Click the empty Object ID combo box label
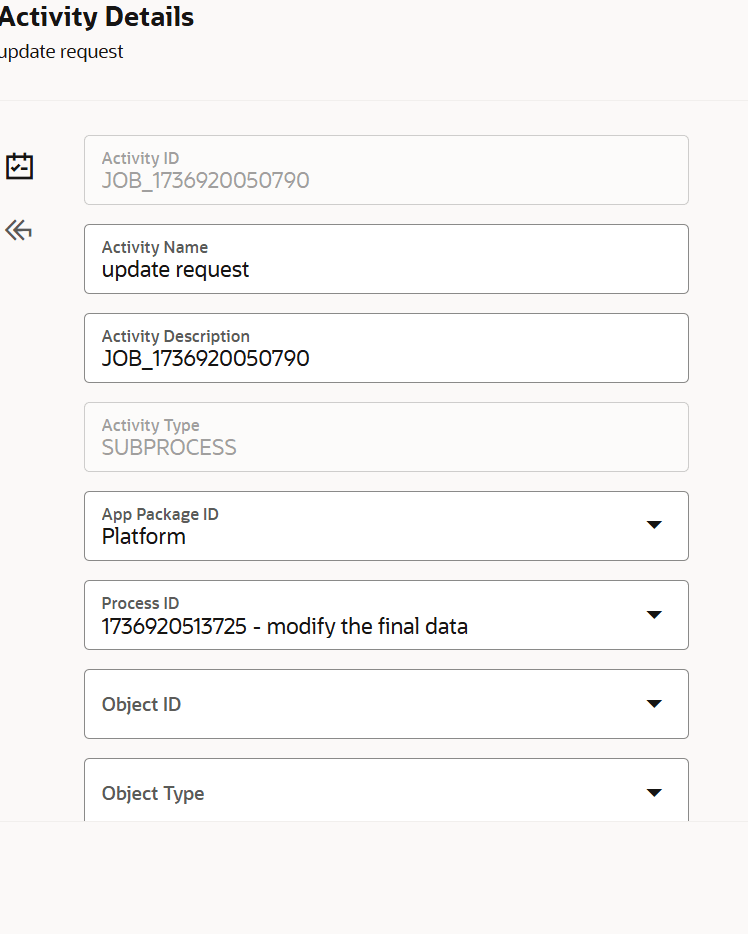 coord(141,704)
